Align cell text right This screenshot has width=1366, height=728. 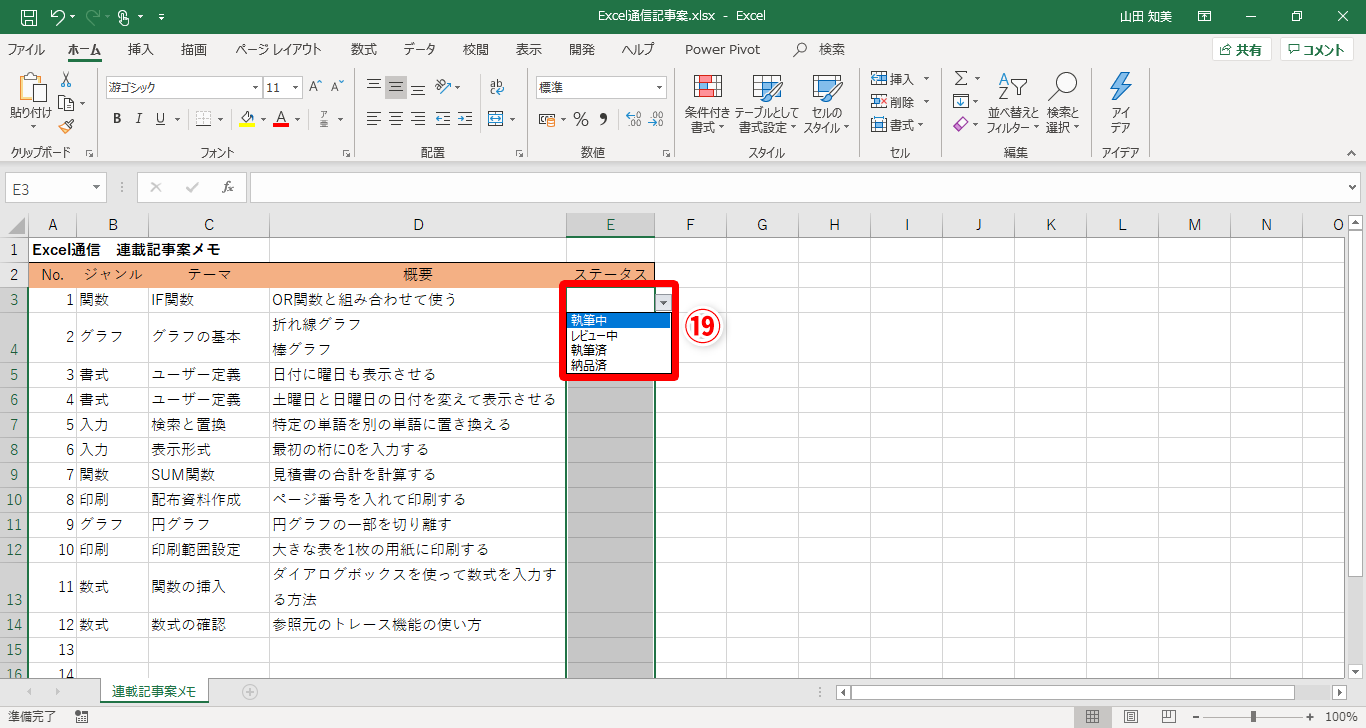(x=418, y=119)
